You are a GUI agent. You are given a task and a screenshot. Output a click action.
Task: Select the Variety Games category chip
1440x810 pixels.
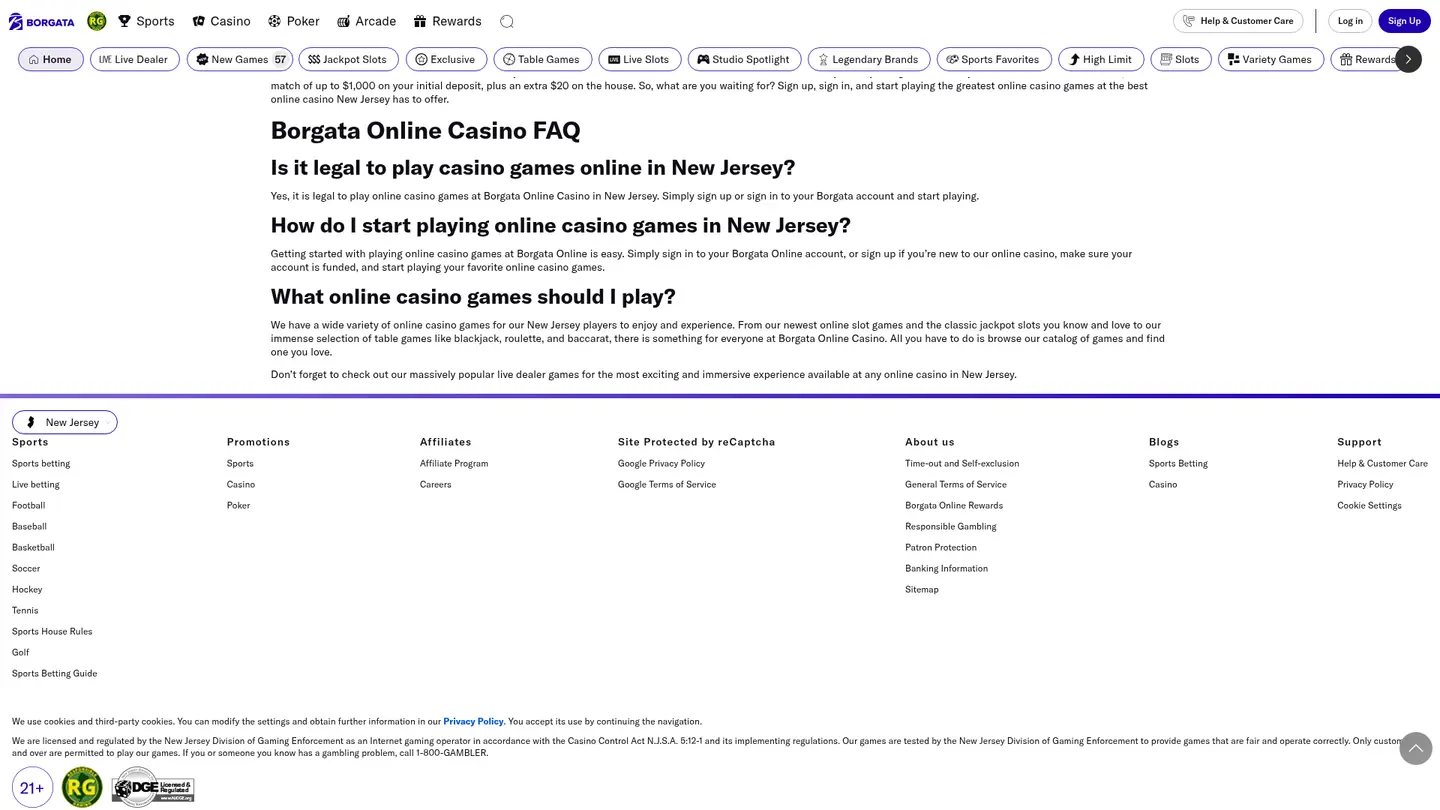1271,59
